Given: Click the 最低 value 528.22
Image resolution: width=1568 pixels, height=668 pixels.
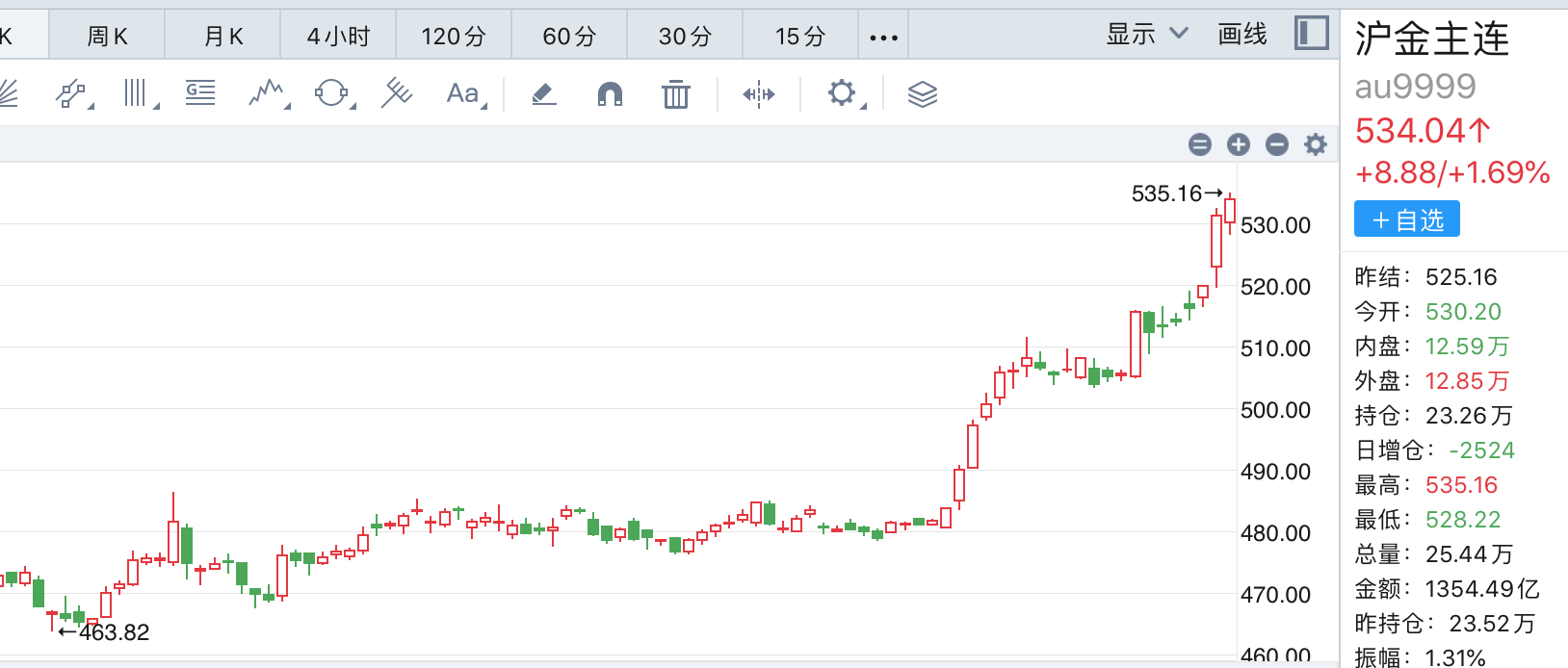Looking at the screenshot, I should pos(1463,520).
